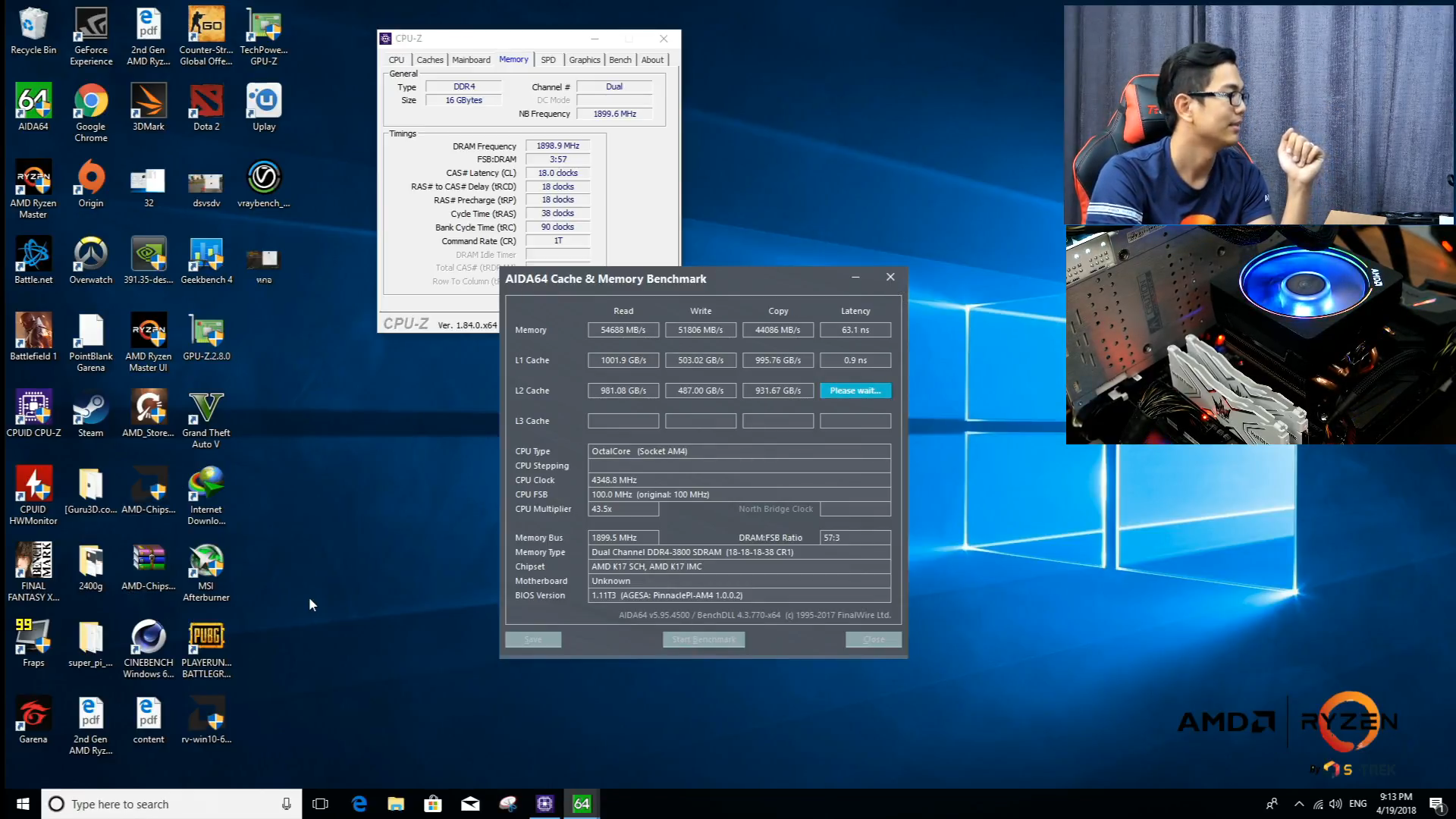Click the Type here to search box
Image resolution: width=1456 pixels, height=819 pixels.
pos(171,804)
